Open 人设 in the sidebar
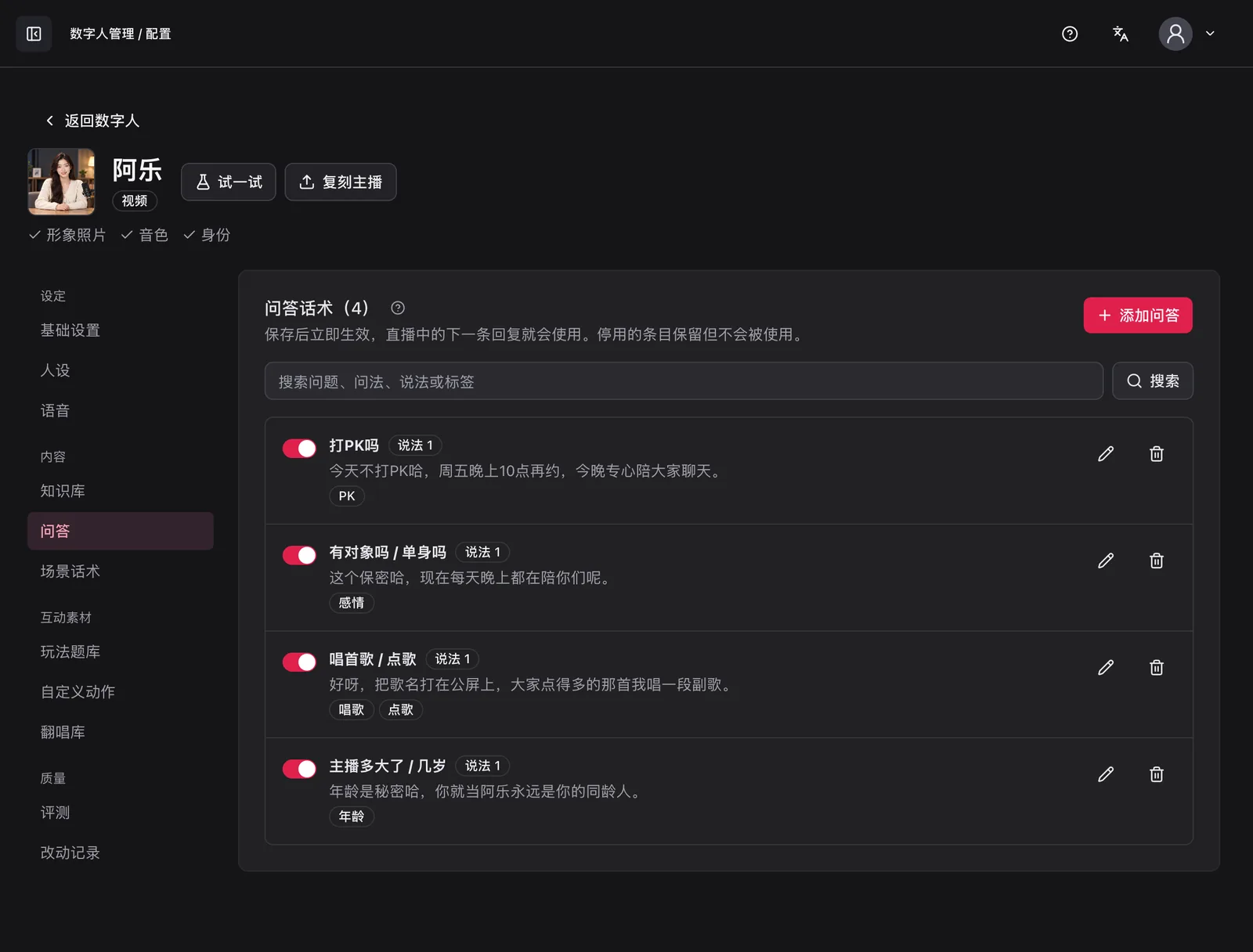The image size is (1253, 952). click(x=121, y=370)
